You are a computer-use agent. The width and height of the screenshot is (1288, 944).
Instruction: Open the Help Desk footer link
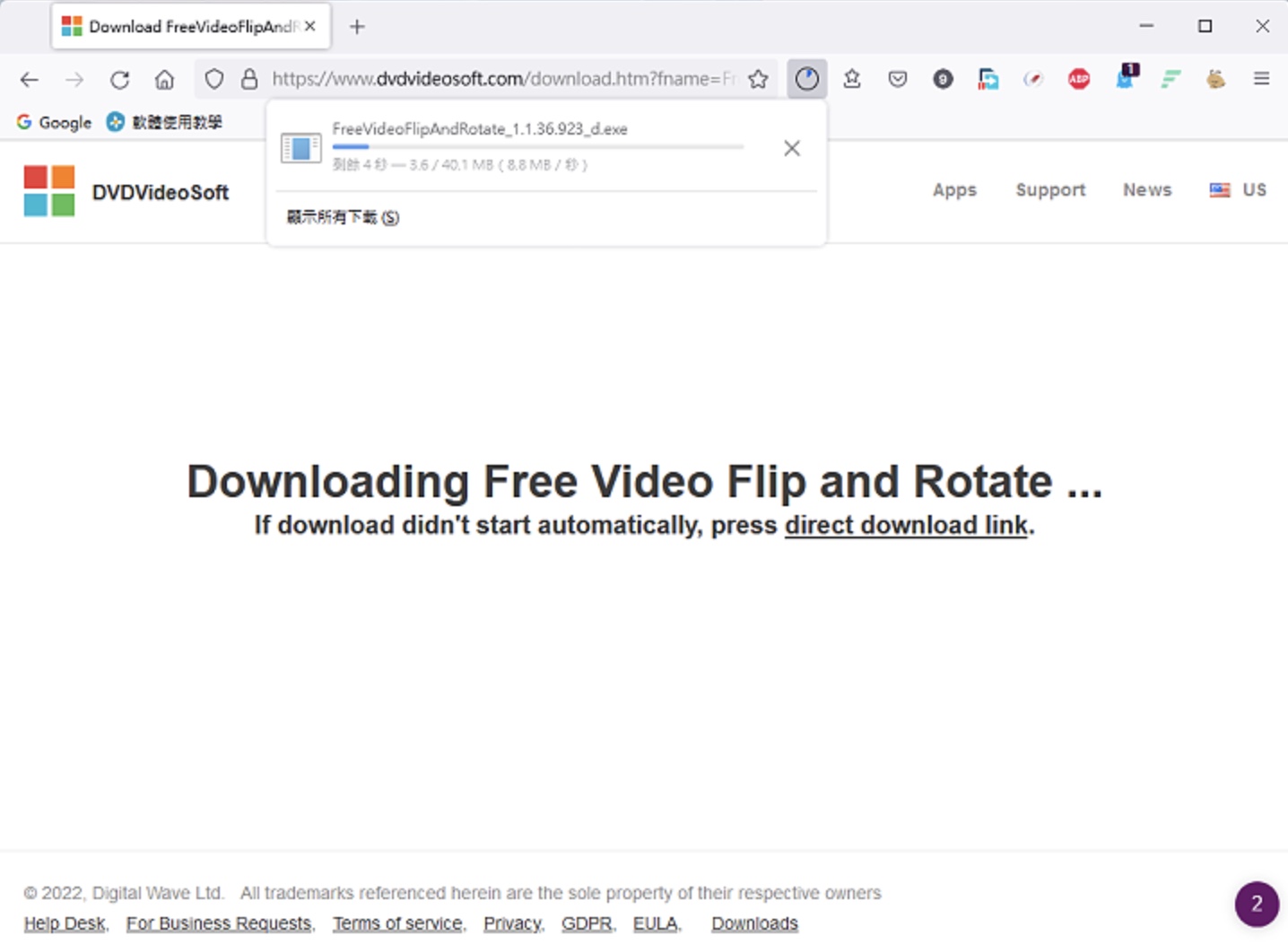(x=65, y=923)
